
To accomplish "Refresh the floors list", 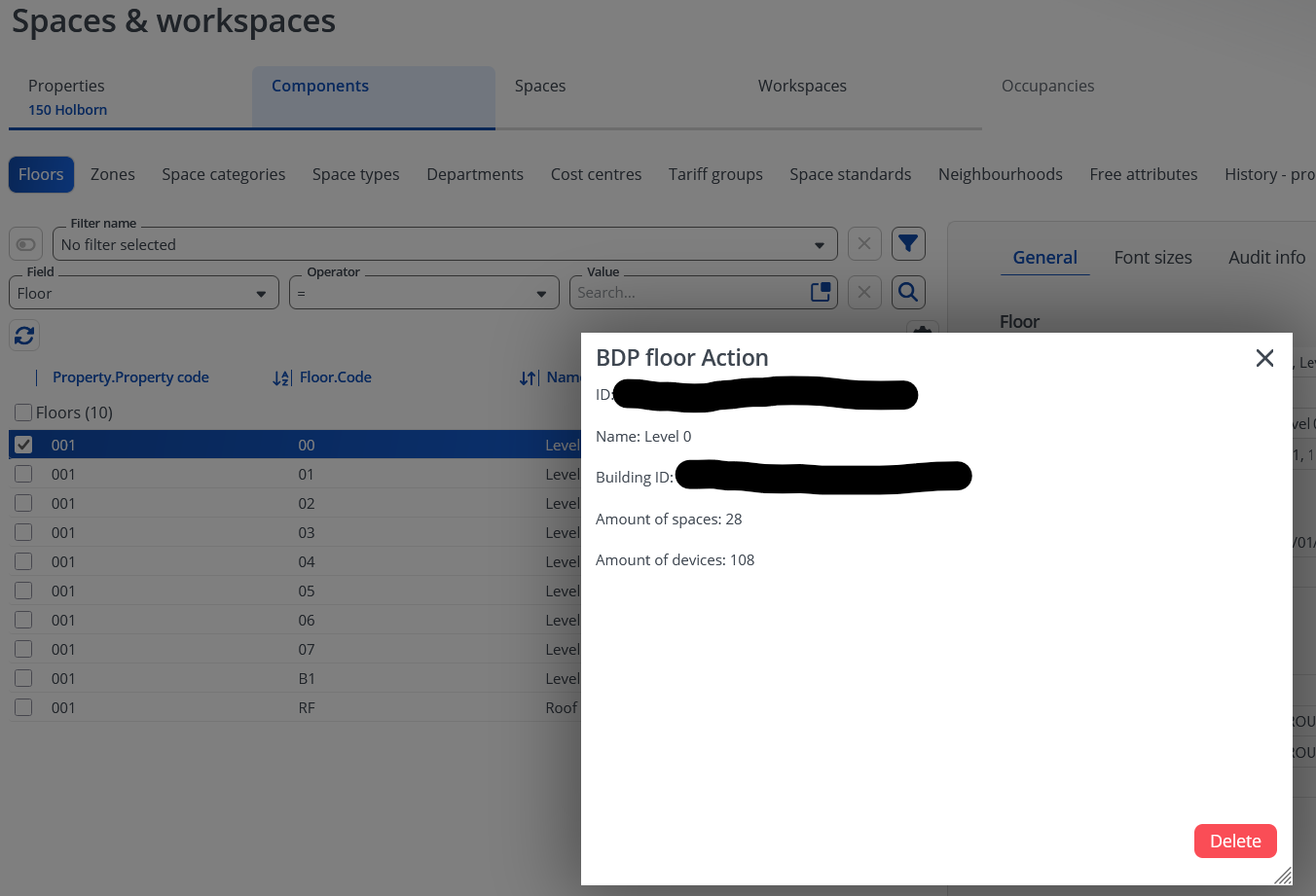I will (24, 336).
